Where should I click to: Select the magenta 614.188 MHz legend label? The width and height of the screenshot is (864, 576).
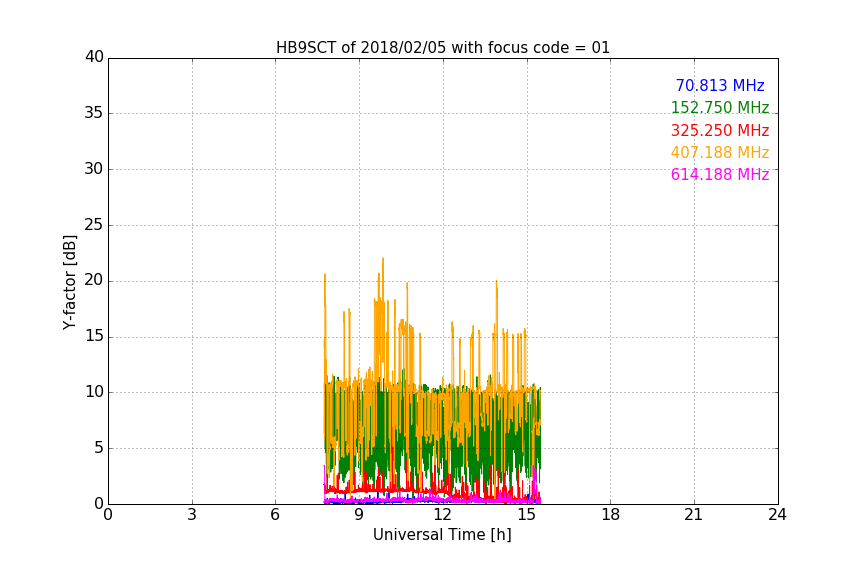(x=720, y=174)
